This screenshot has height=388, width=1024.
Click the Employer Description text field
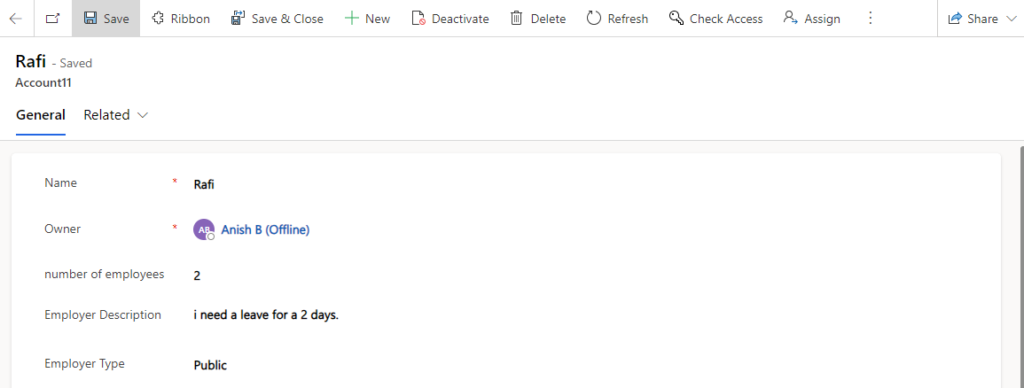coord(588,315)
